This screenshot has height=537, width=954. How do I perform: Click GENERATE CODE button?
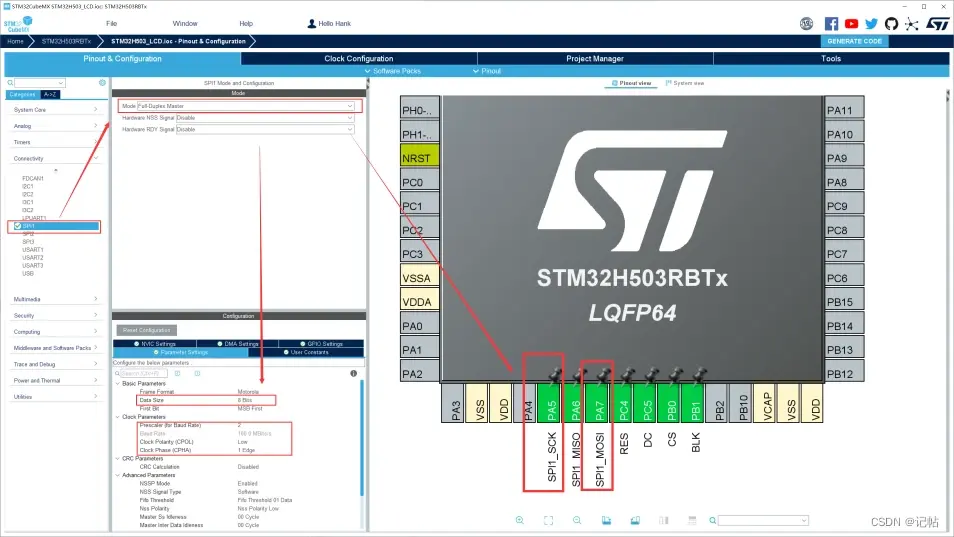[854, 41]
